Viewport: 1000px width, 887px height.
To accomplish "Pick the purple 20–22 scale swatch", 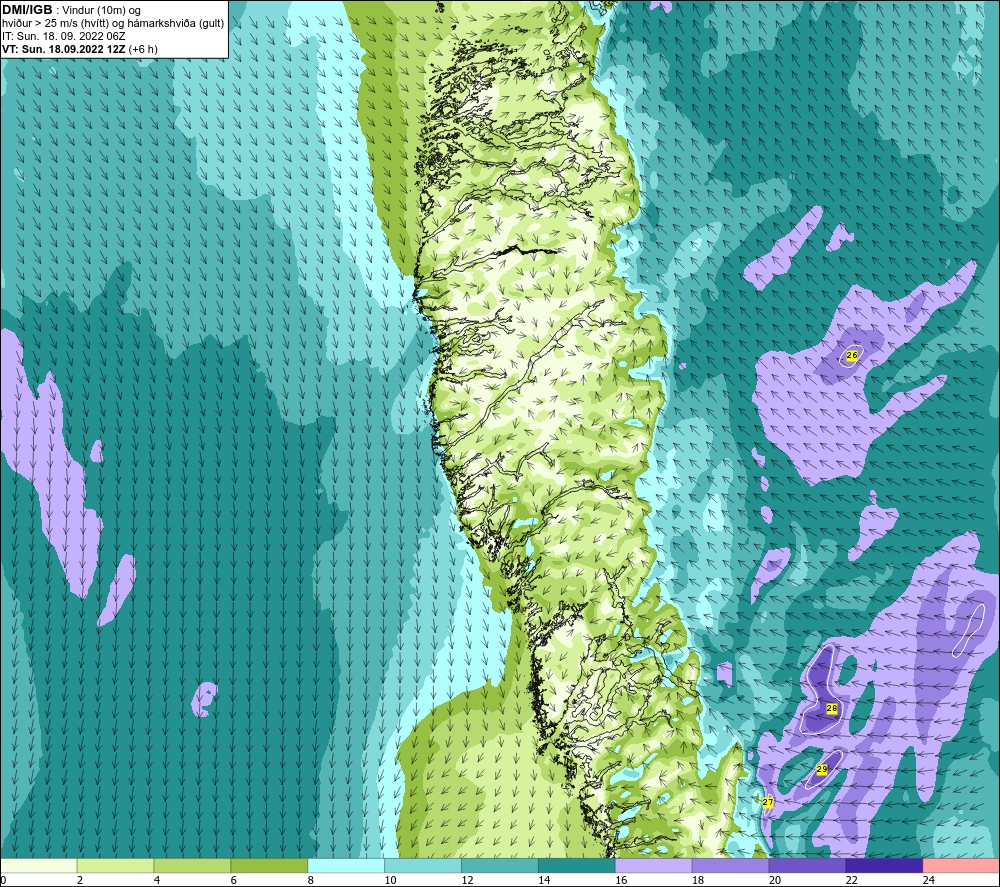I will (807, 865).
